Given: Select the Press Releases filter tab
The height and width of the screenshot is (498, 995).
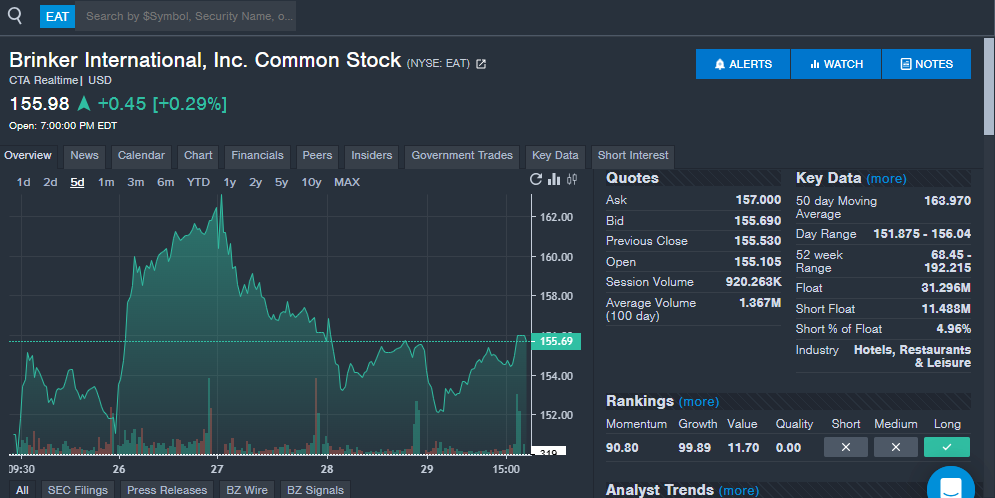Looking at the screenshot, I should [x=167, y=490].
